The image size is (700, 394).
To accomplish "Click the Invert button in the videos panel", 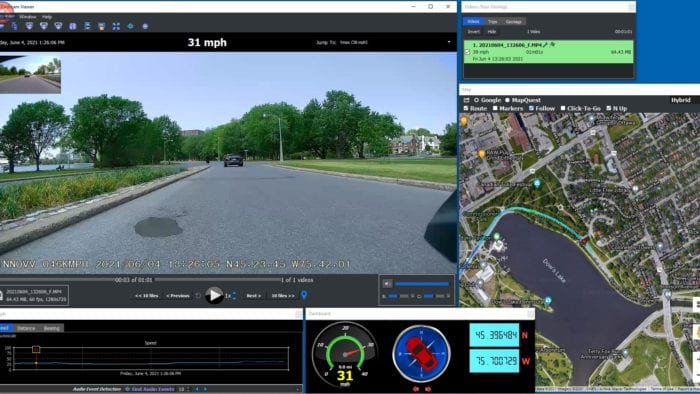I will pos(474,32).
